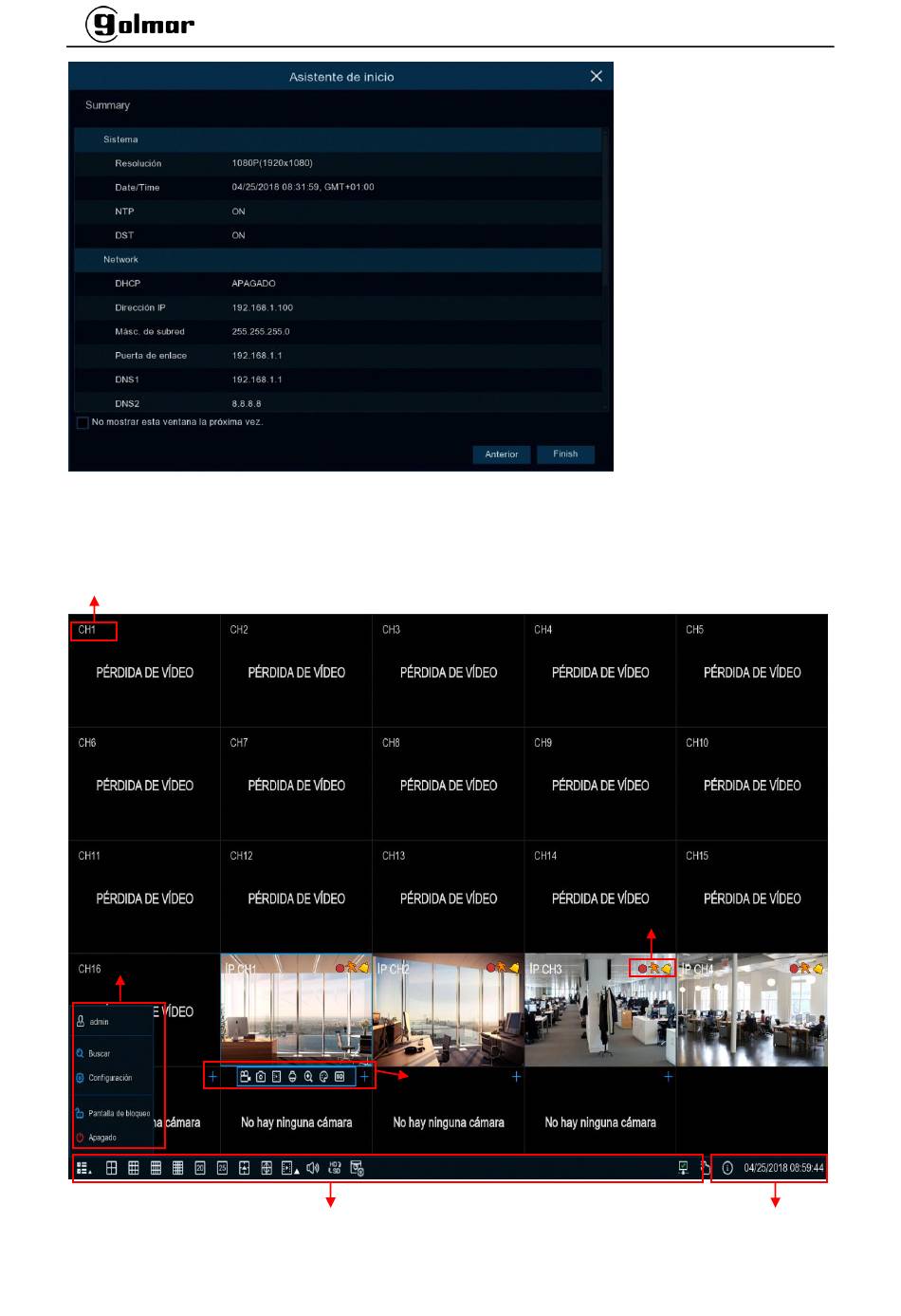Click the motion detection icon on IP CH2

(502, 968)
